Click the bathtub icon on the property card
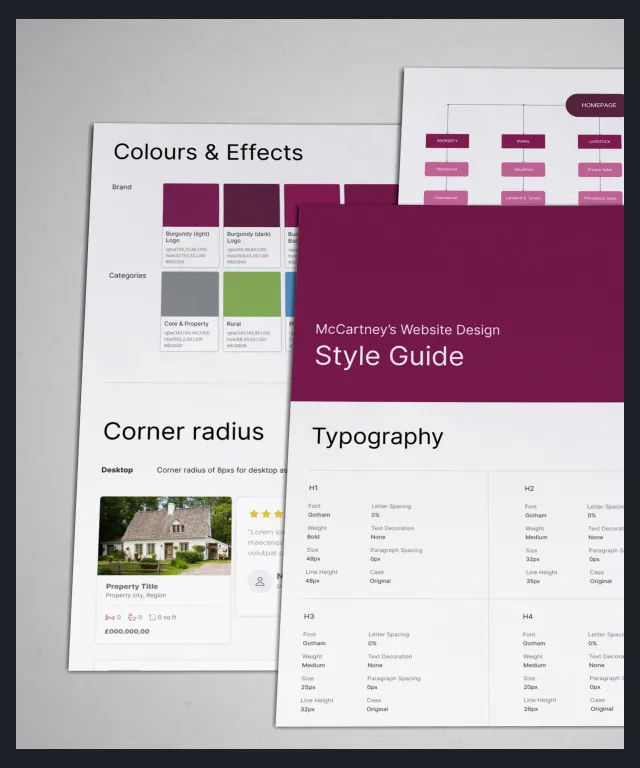This screenshot has width=640, height=768. click(132, 617)
